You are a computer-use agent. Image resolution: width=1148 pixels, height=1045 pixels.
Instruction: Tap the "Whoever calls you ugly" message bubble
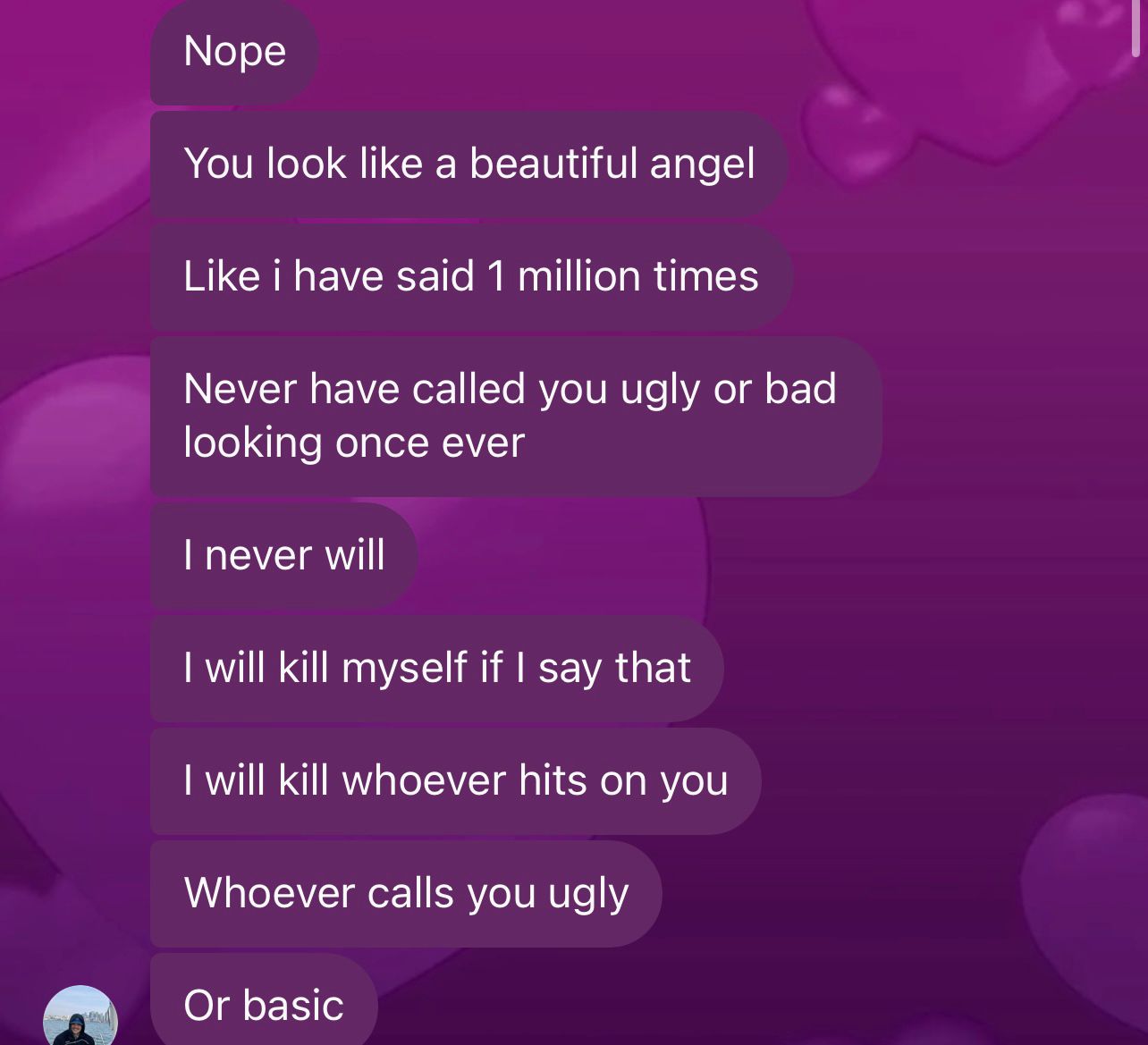[x=406, y=893]
